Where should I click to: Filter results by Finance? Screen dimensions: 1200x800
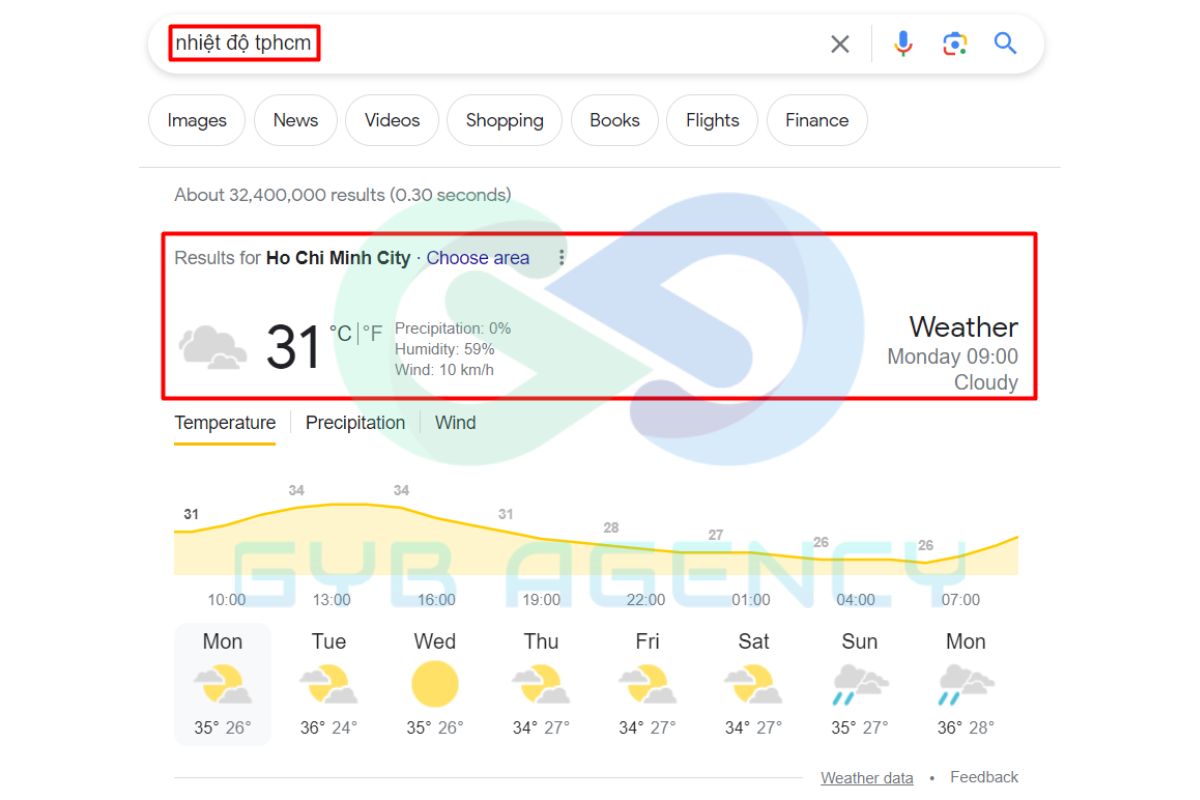pyautogui.click(x=817, y=120)
